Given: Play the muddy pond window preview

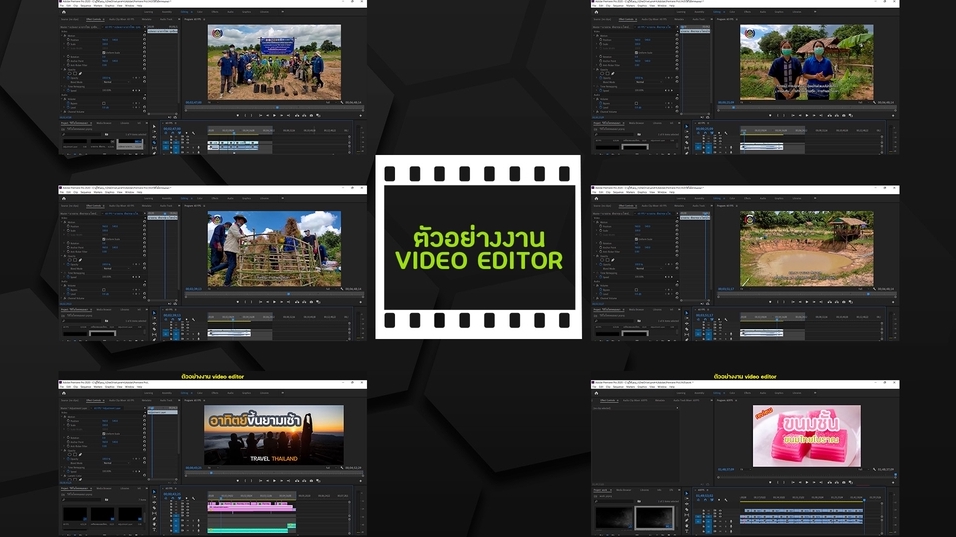Looking at the screenshot, I should pos(807,302).
